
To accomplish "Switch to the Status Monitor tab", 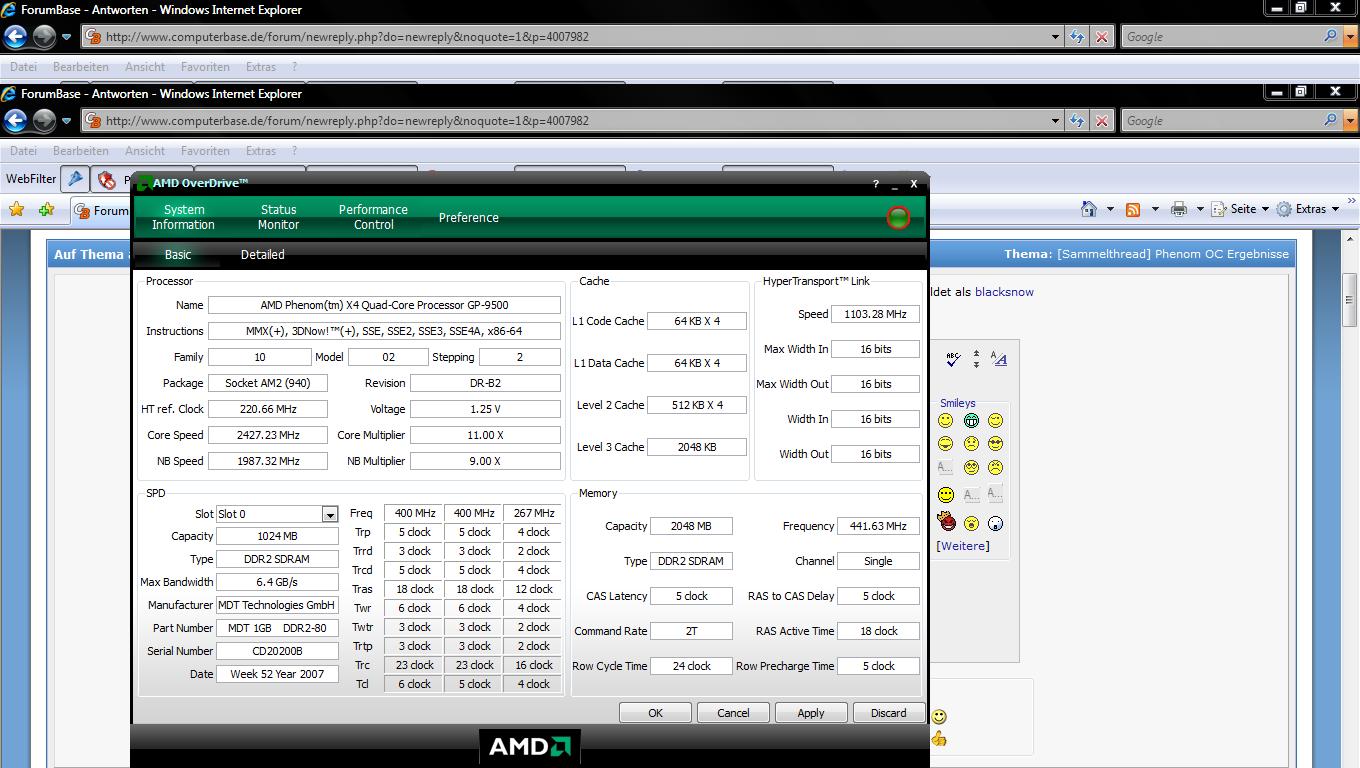I will point(279,217).
